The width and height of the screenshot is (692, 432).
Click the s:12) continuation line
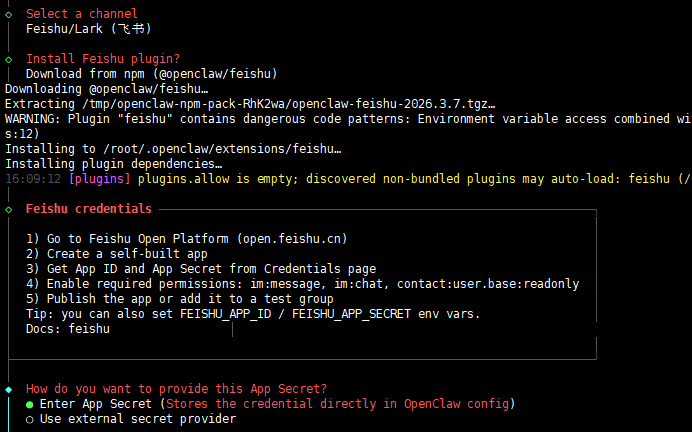[22, 134]
